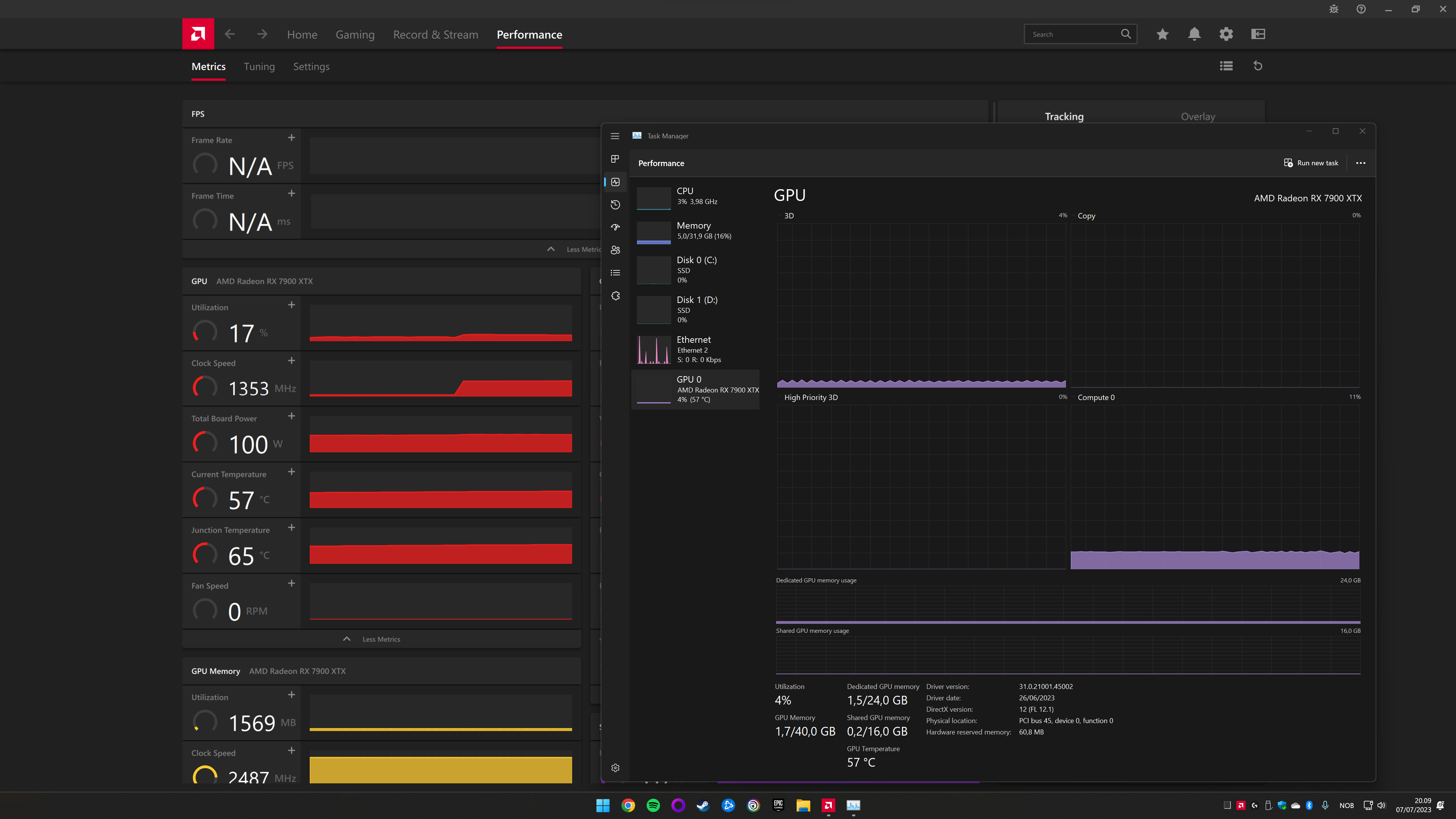The height and width of the screenshot is (819, 1456).
Task: Add GPU Clock Speed metric with plus icon
Action: click(292, 361)
